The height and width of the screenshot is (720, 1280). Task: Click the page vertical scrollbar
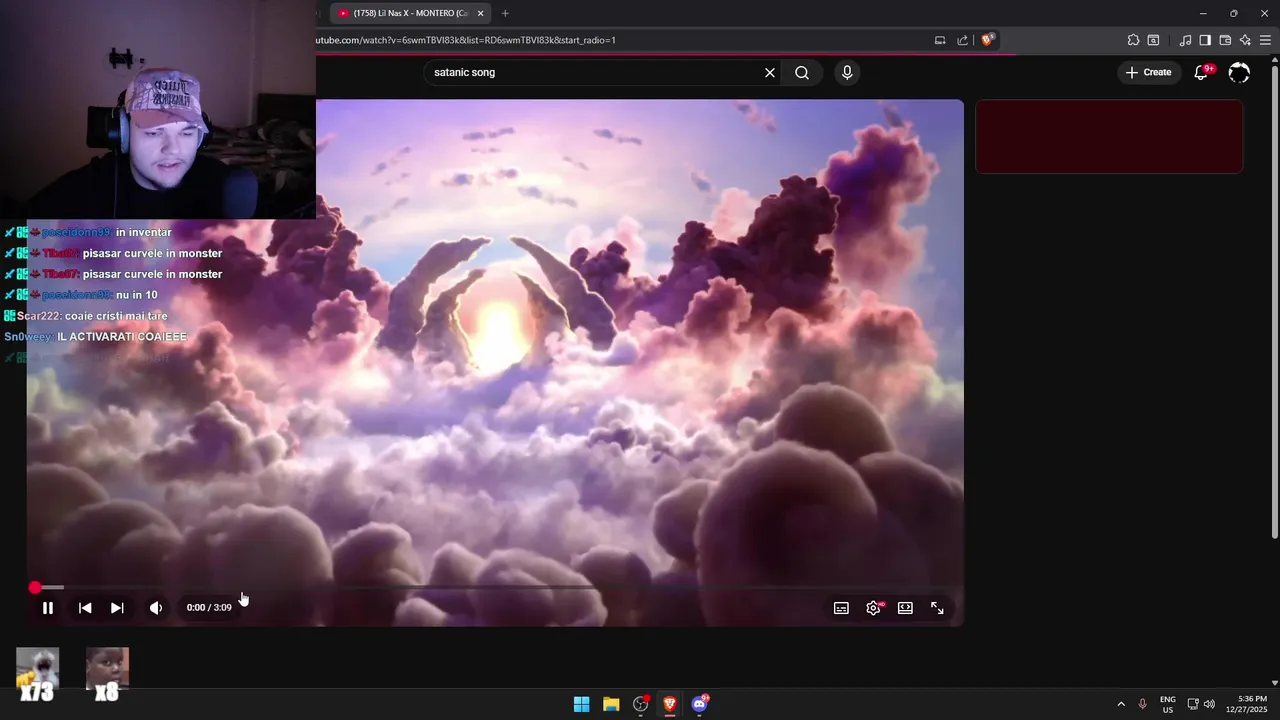tap(1274, 300)
